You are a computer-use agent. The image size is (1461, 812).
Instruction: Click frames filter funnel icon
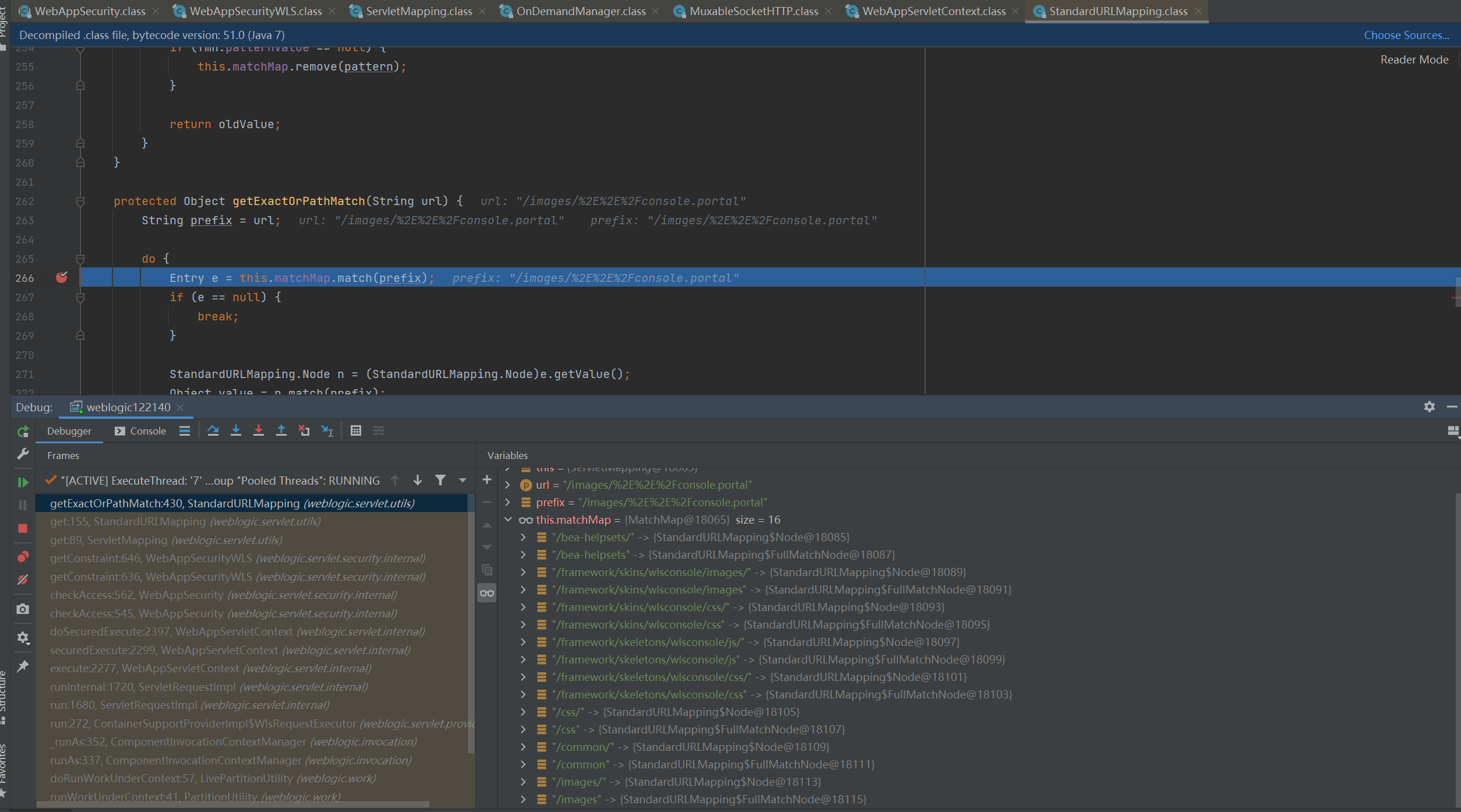tap(440, 480)
